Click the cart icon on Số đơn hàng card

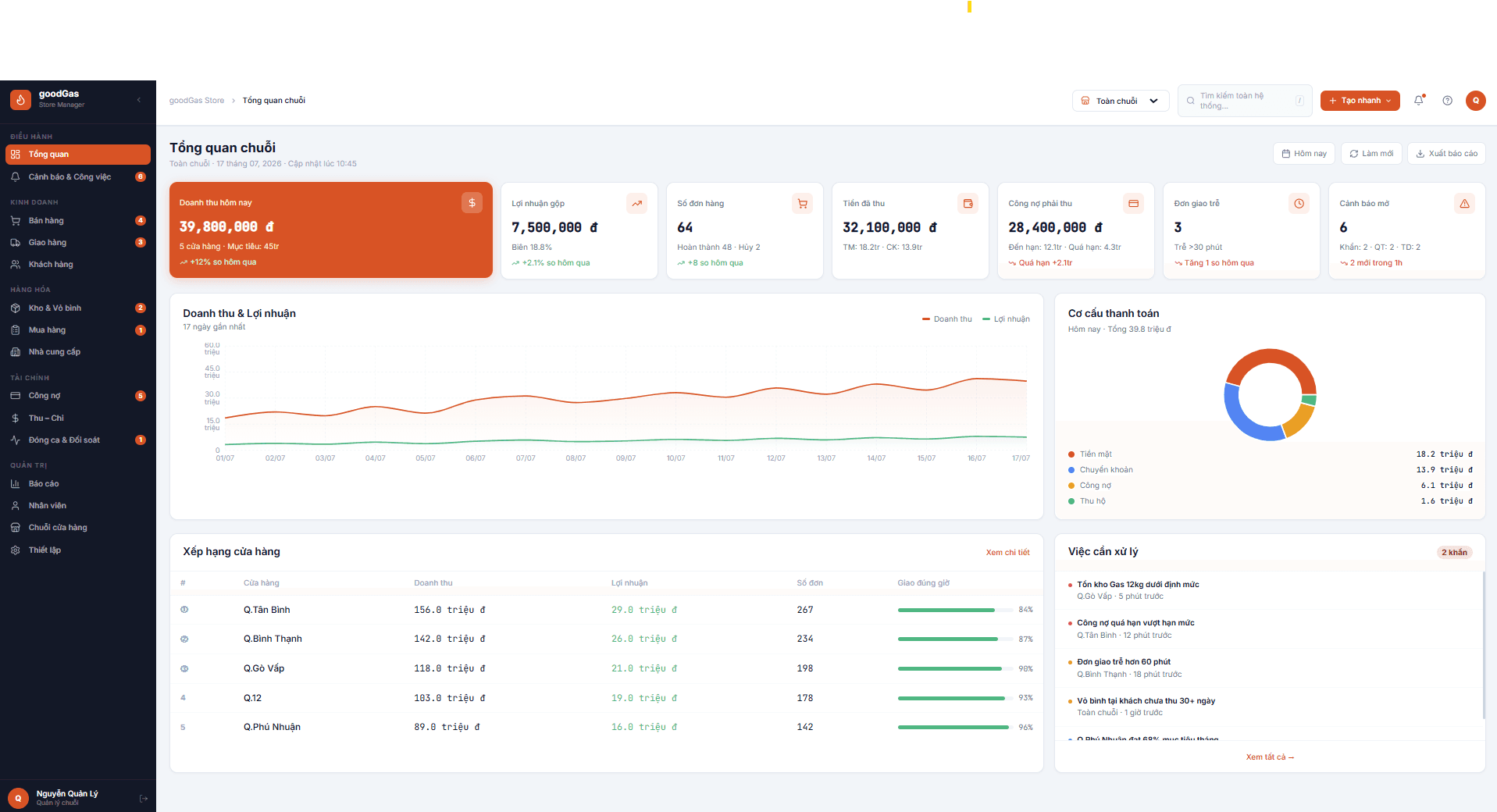point(802,204)
